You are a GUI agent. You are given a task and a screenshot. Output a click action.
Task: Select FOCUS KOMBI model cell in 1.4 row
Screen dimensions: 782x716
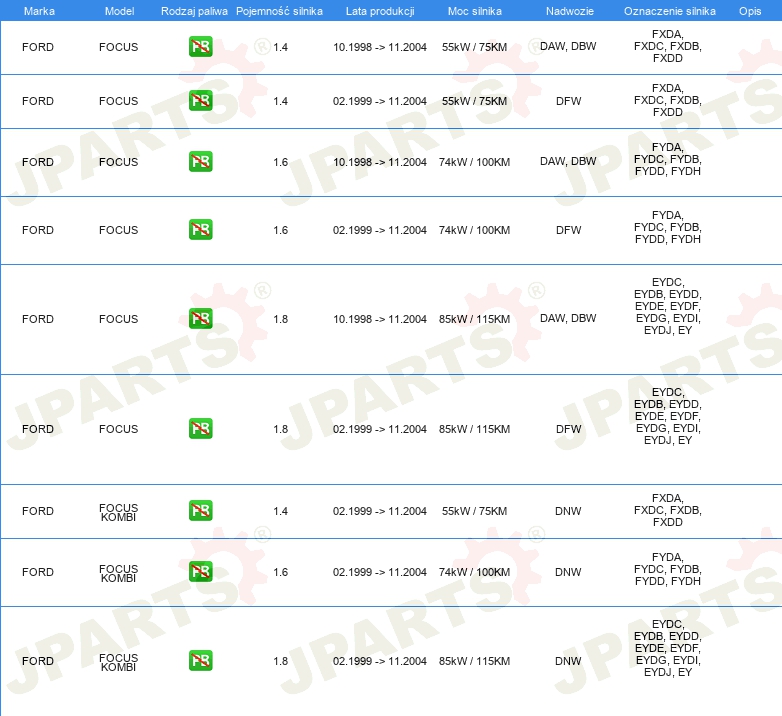(x=118, y=512)
